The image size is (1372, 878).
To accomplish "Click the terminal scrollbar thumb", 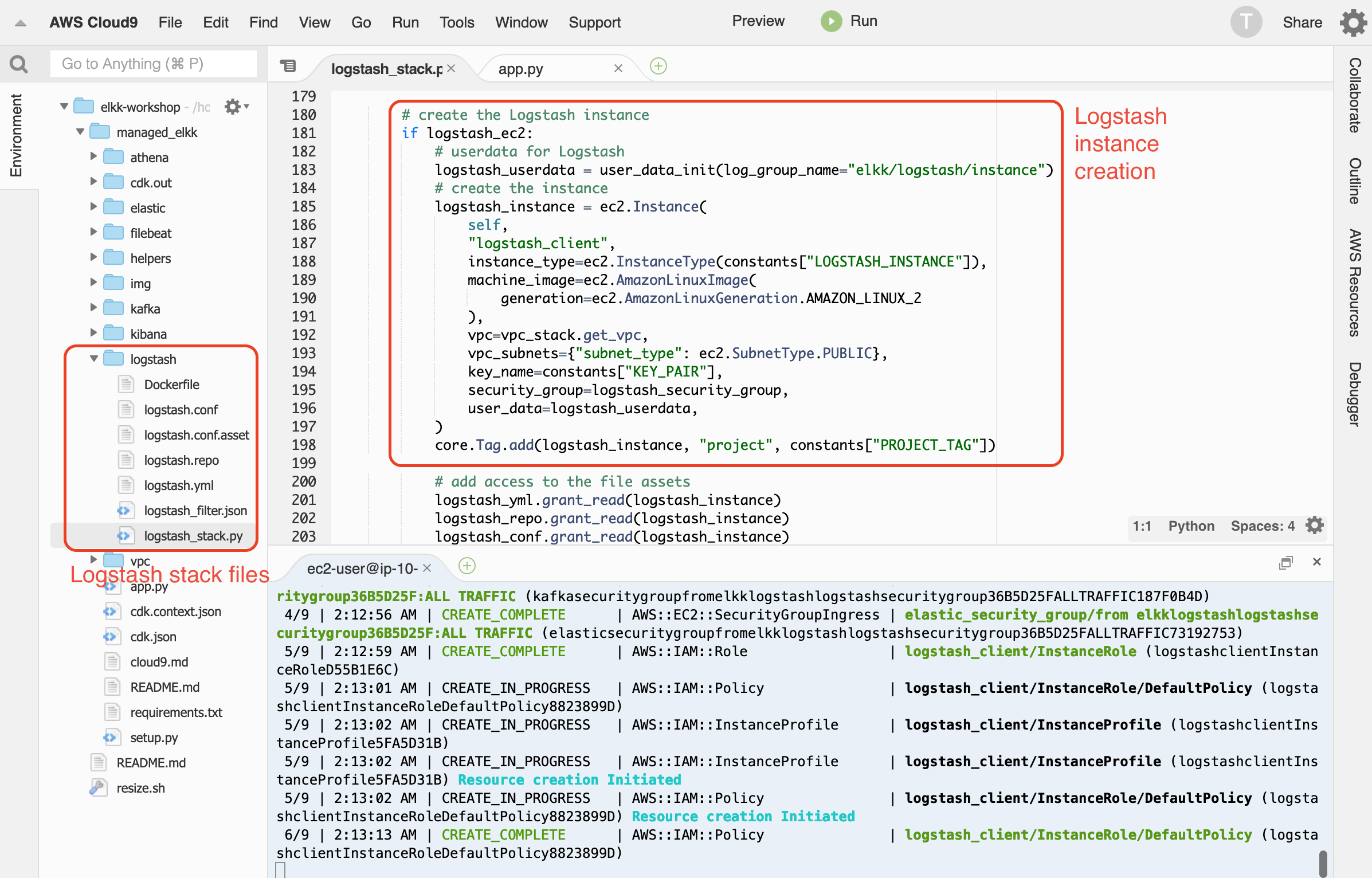I will pyautogui.click(x=1323, y=864).
